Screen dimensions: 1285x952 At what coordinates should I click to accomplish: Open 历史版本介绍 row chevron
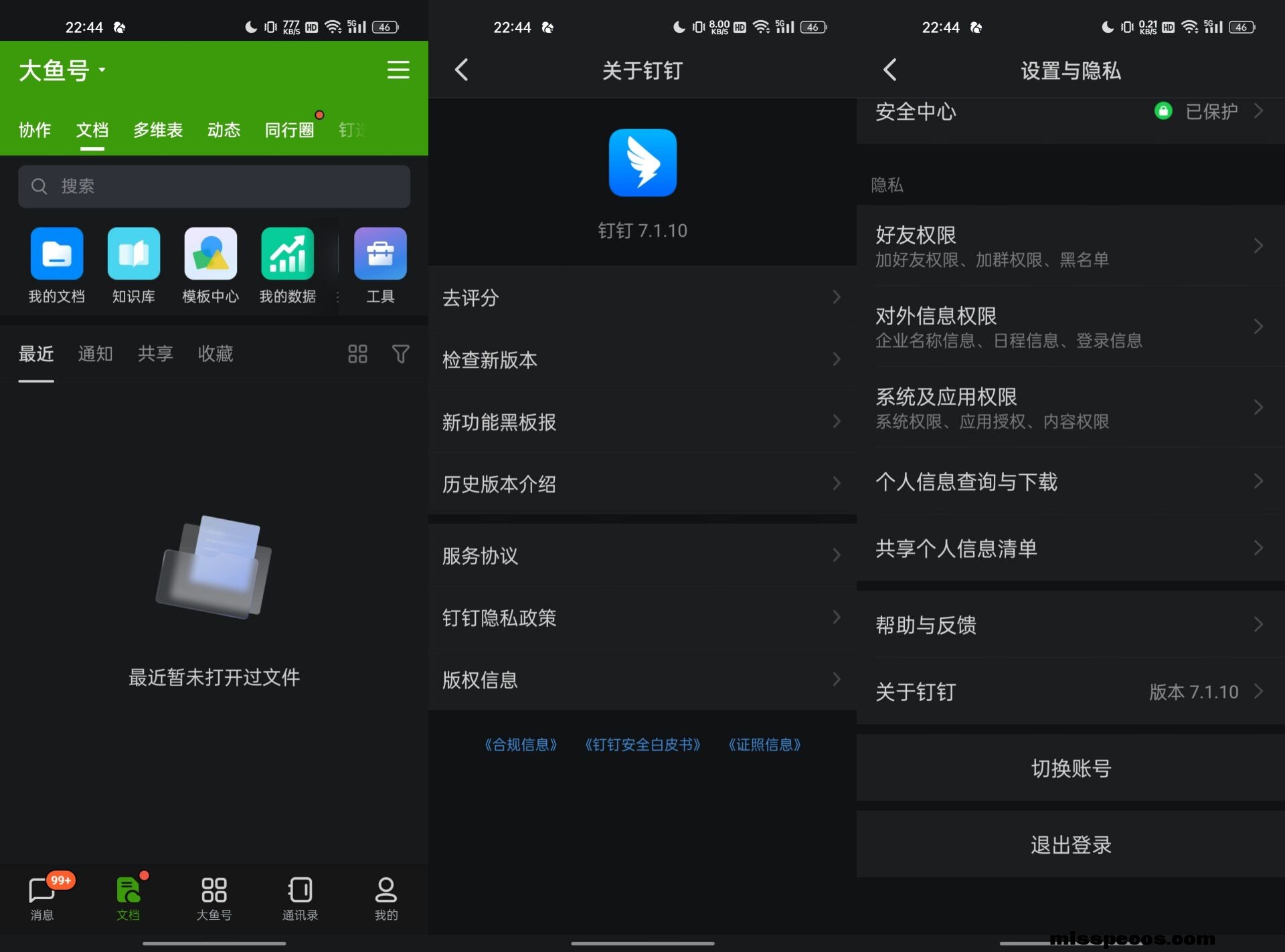[837, 484]
